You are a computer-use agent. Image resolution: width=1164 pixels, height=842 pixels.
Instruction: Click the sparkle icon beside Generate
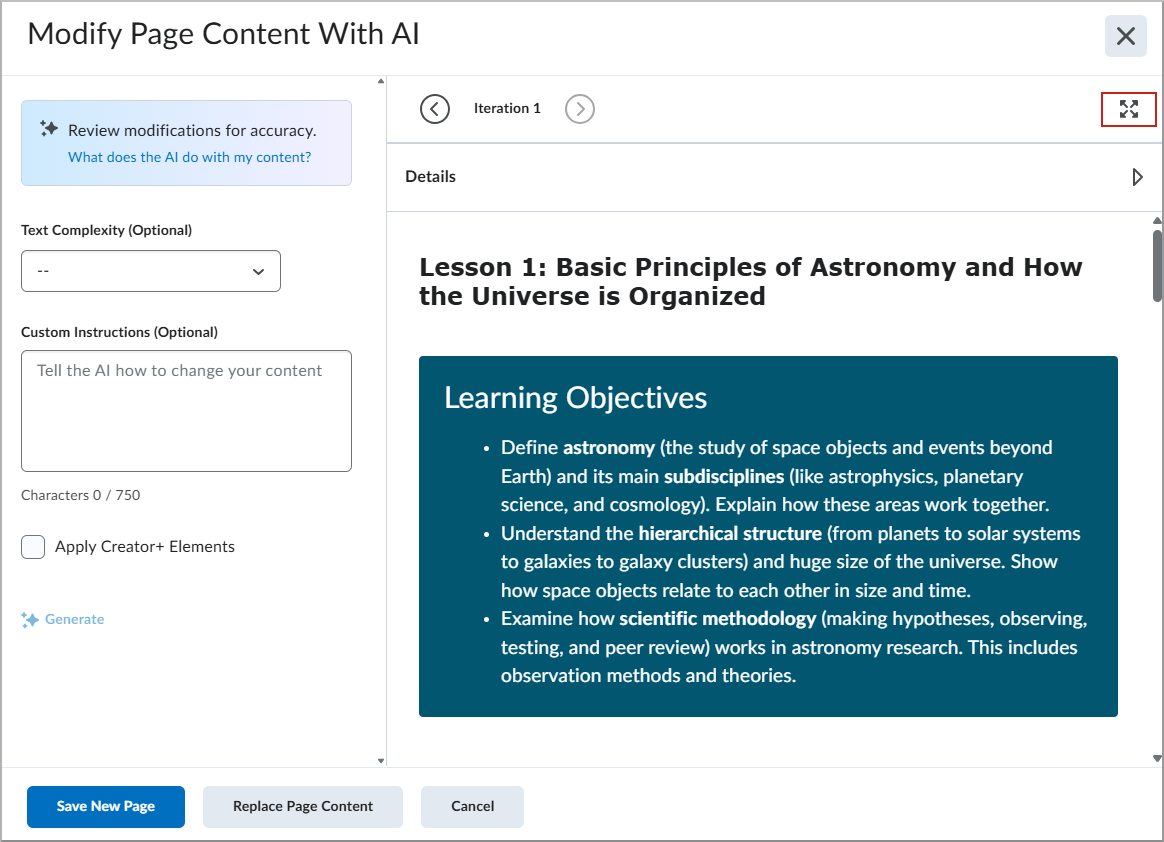(x=30, y=620)
